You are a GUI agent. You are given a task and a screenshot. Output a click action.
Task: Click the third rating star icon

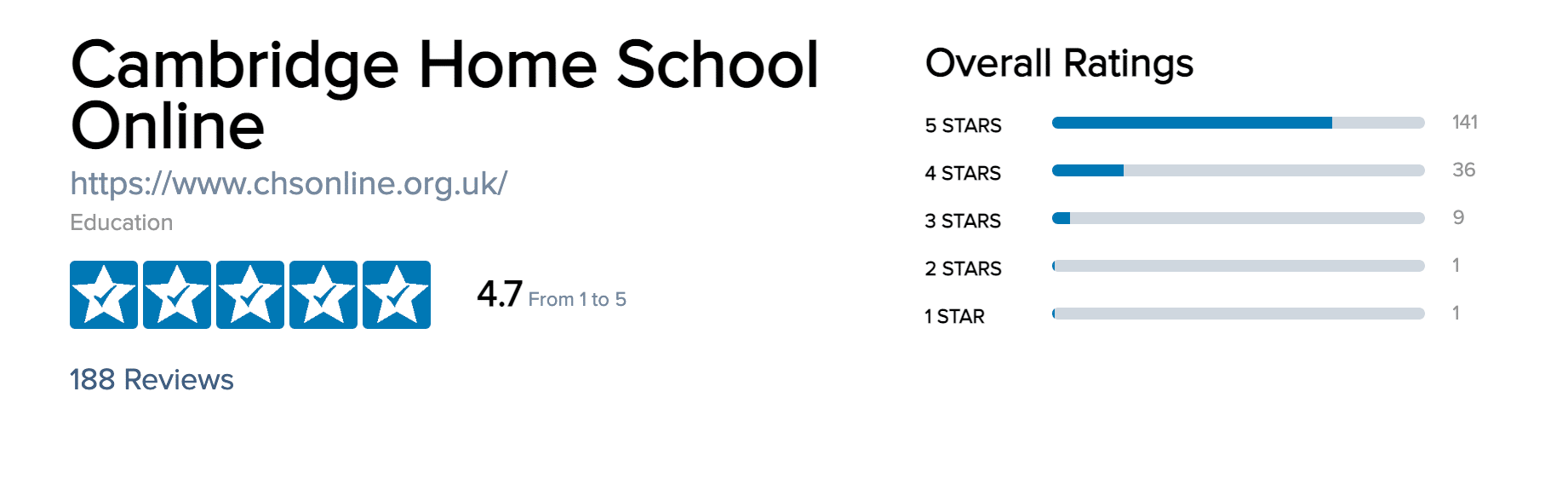click(x=250, y=295)
